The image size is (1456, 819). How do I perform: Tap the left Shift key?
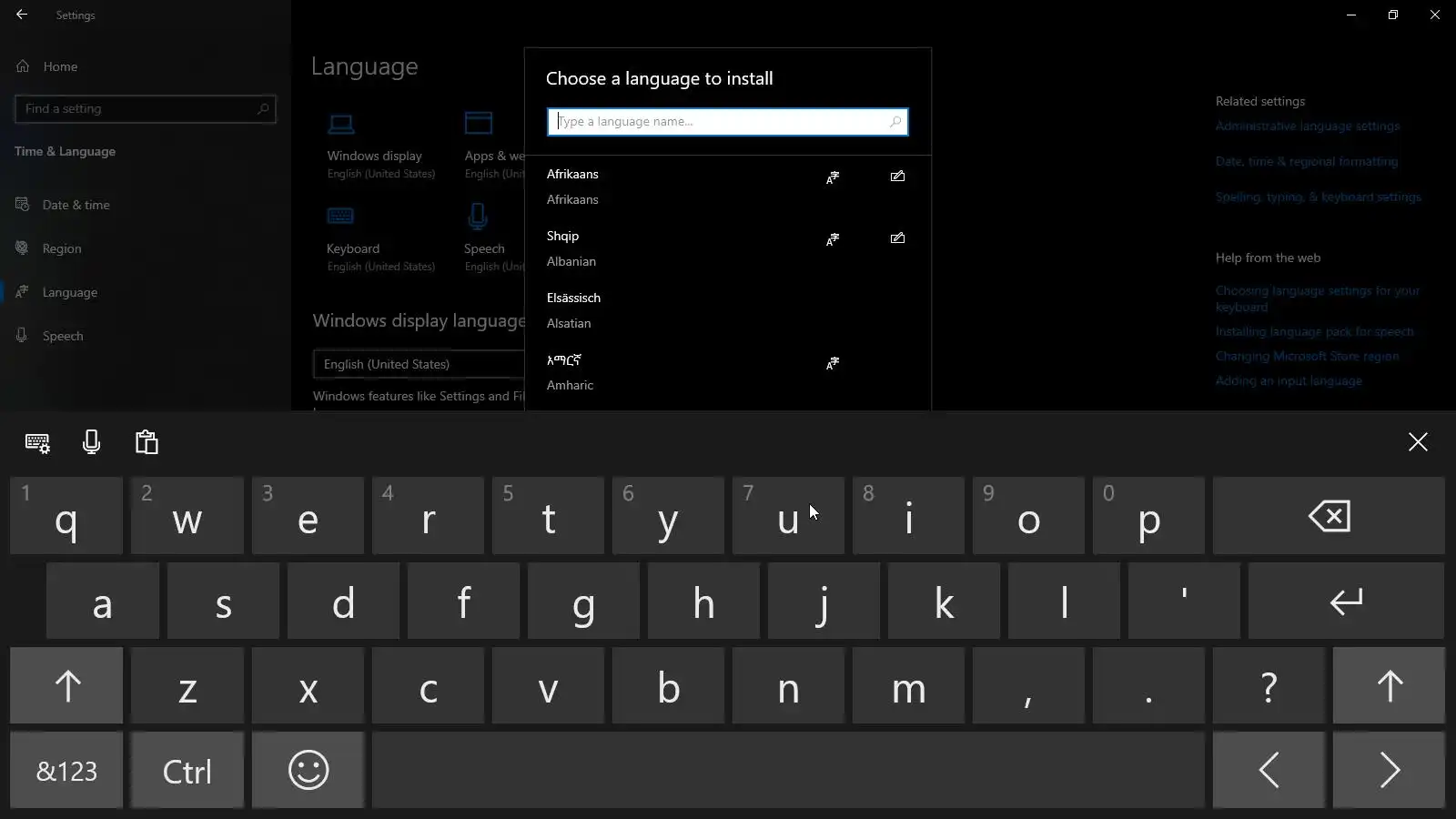(x=66, y=685)
